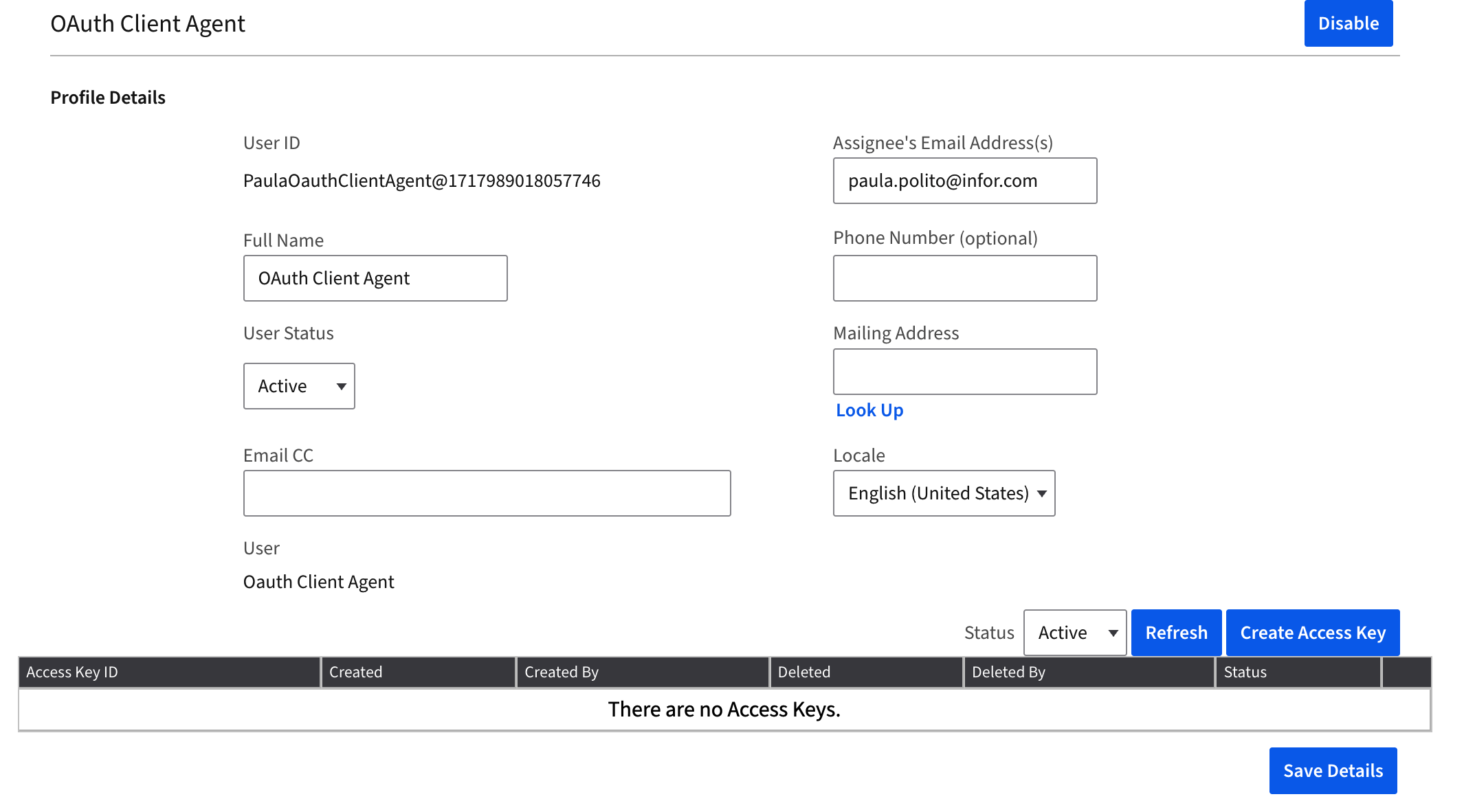The width and height of the screenshot is (1464, 812).
Task: Open the access keys Status filter dropdown
Action: point(1074,632)
